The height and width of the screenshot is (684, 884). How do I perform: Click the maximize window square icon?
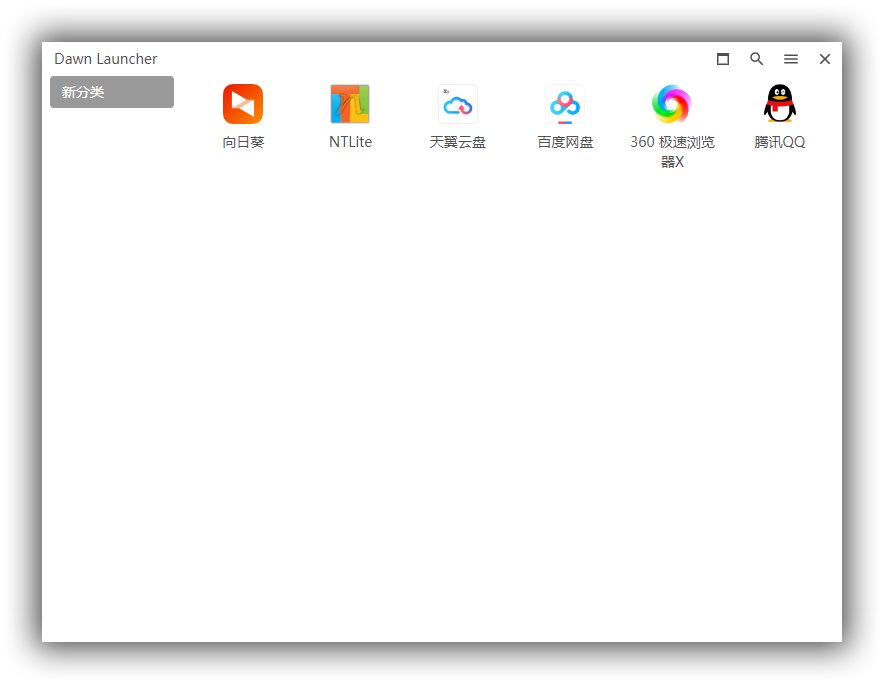click(723, 59)
